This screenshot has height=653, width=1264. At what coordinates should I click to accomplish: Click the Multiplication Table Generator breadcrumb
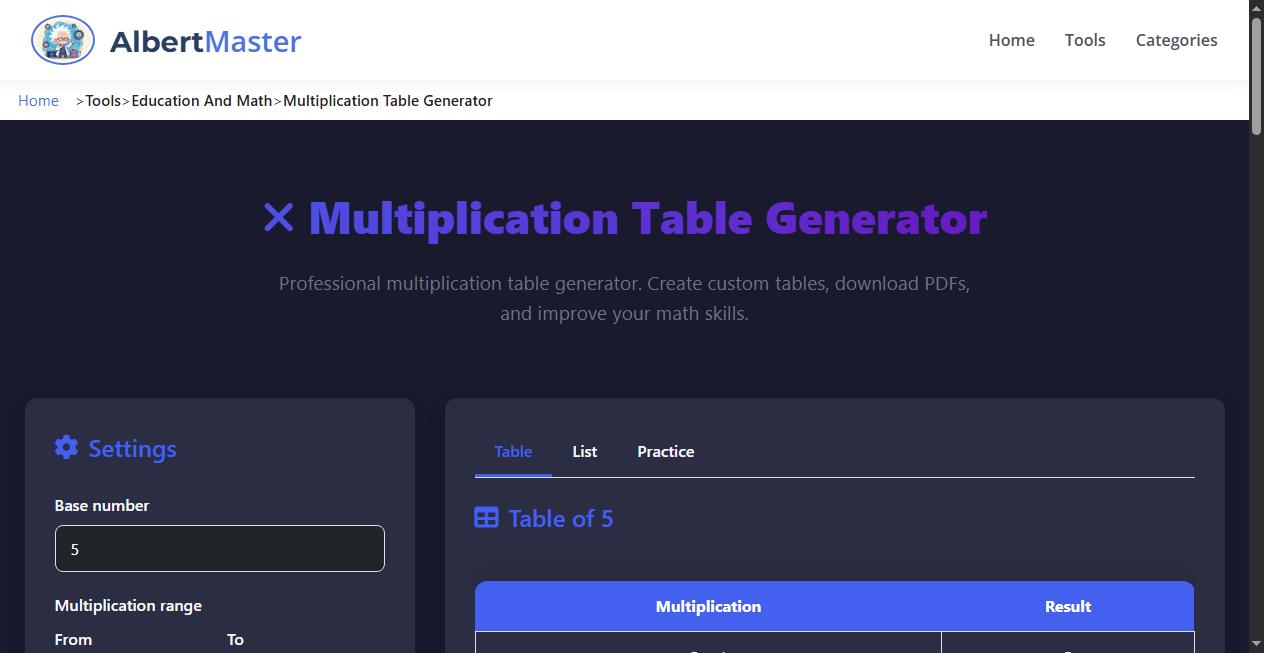(x=388, y=100)
